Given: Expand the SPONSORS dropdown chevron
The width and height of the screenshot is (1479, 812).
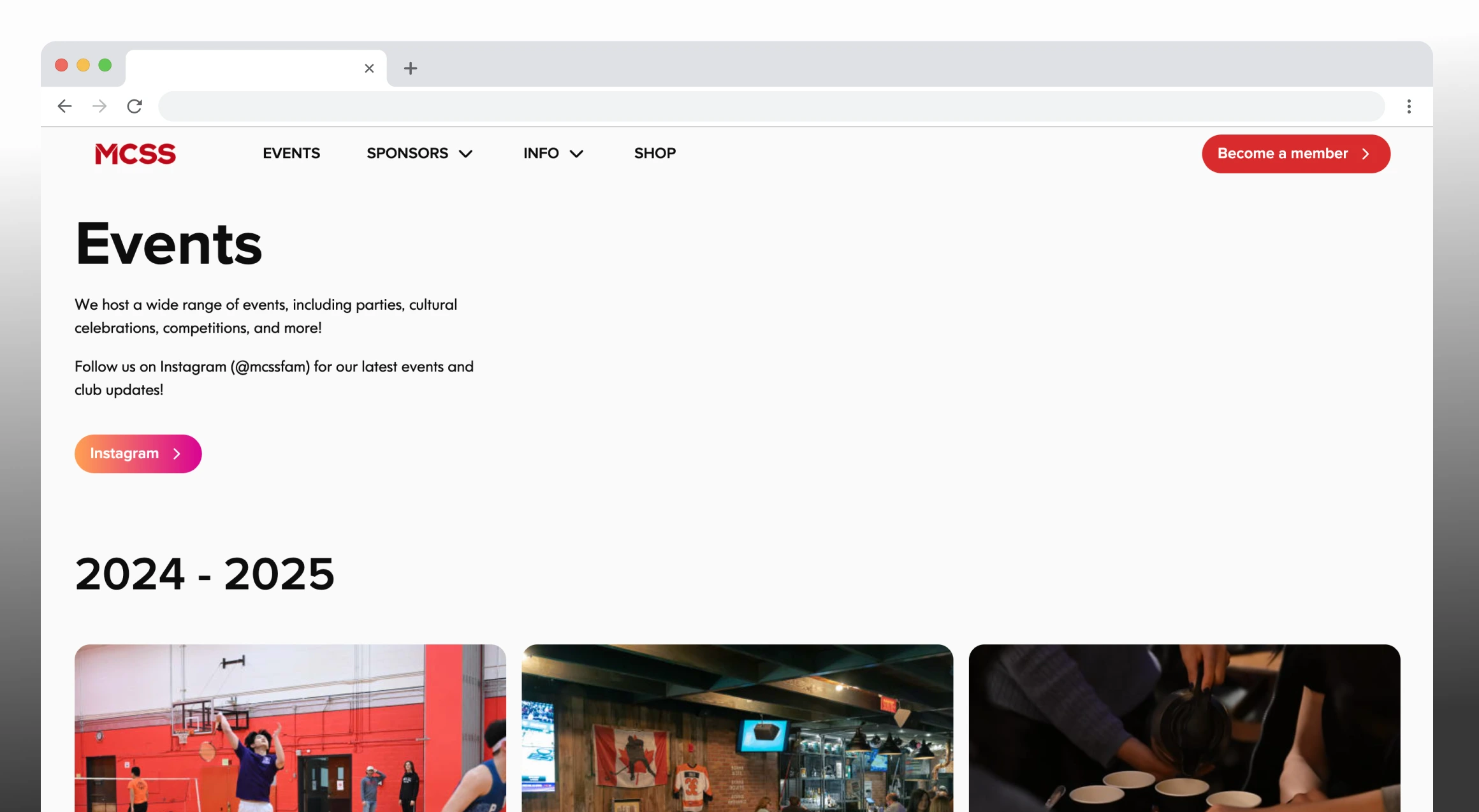Looking at the screenshot, I should 465,154.
